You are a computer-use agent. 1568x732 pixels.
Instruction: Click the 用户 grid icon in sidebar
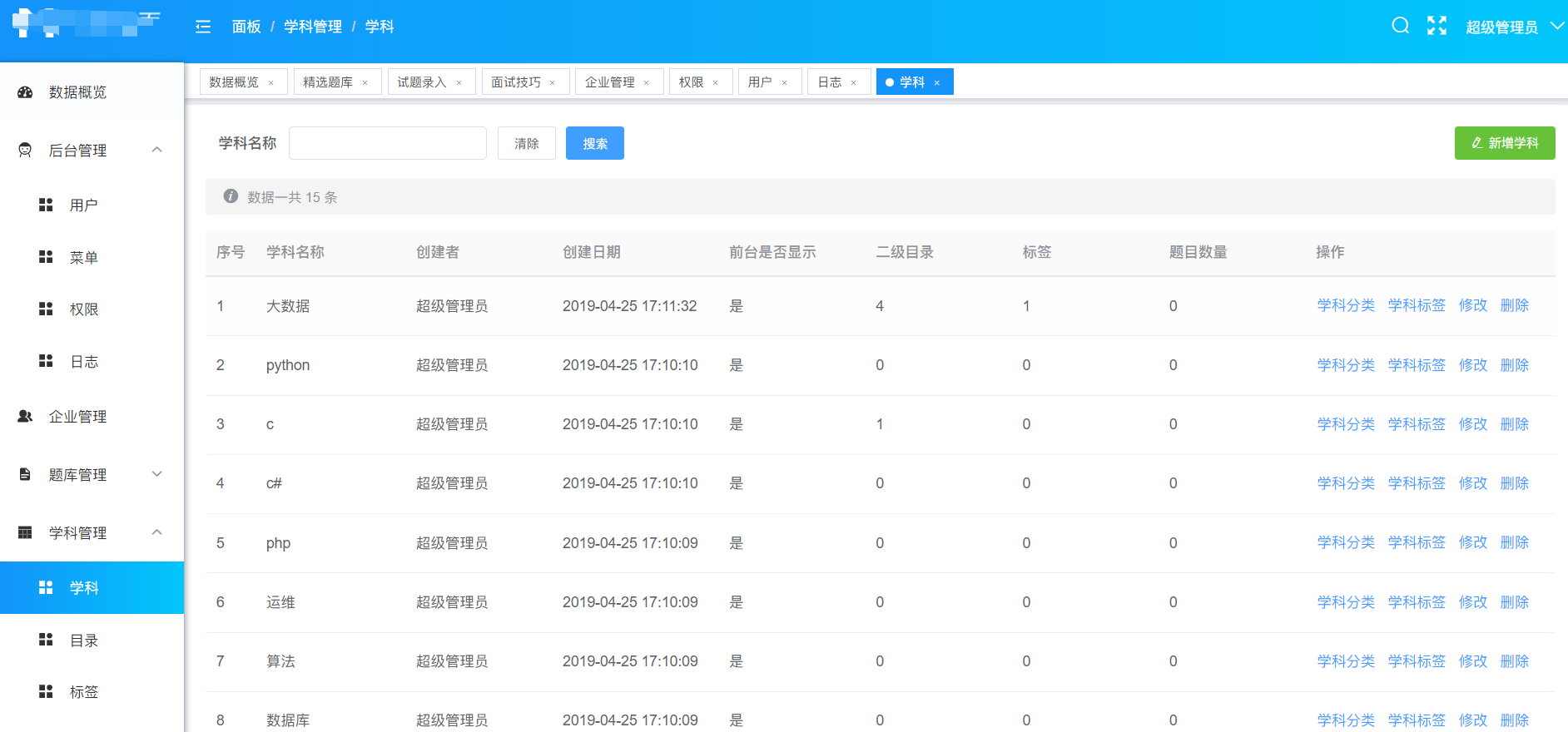tap(46, 205)
